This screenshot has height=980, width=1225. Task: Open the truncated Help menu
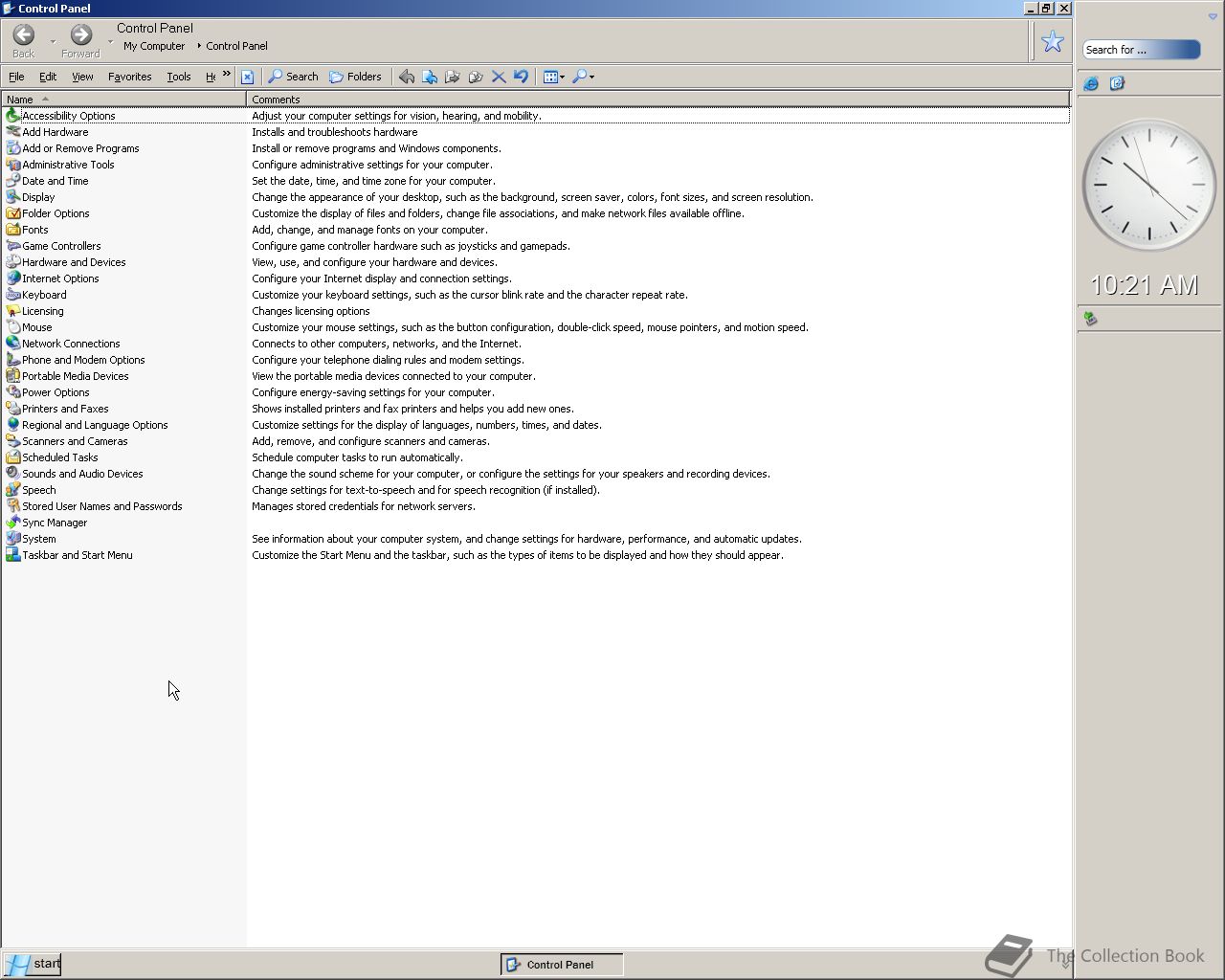click(211, 77)
